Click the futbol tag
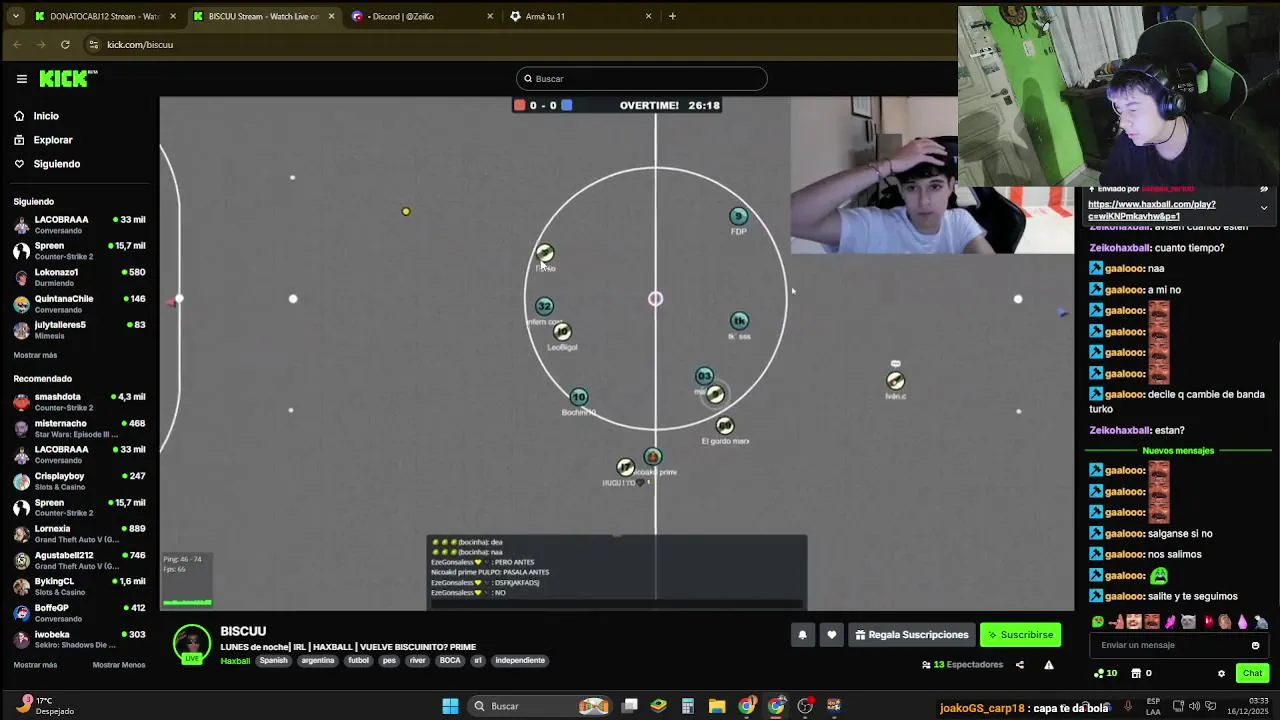Viewport: 1280px width, 720px height. [358, 661]
